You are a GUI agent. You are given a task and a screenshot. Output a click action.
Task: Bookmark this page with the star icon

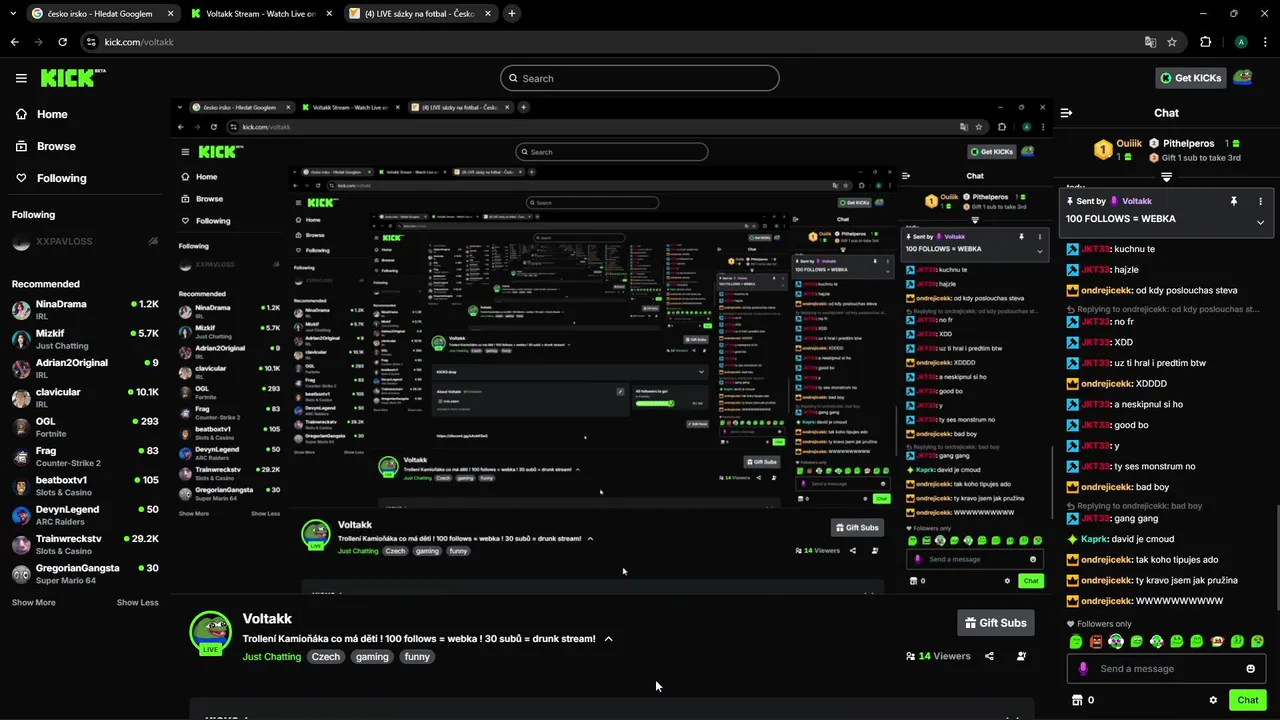point(1172,42)
